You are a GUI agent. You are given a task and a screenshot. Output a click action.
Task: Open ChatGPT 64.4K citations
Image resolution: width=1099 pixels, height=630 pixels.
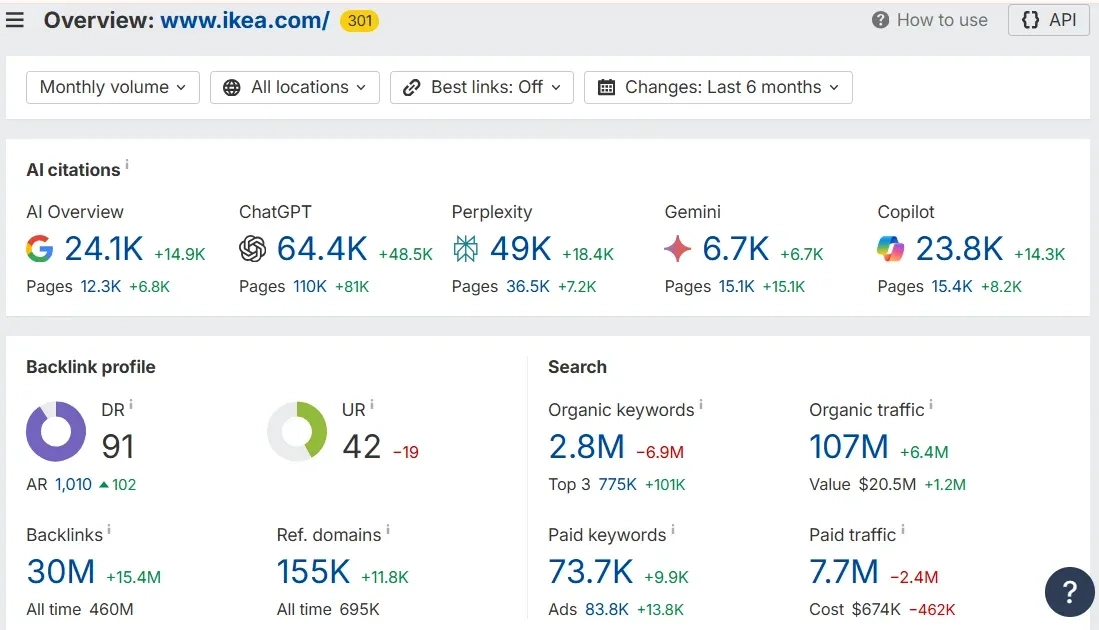(322, 249)
